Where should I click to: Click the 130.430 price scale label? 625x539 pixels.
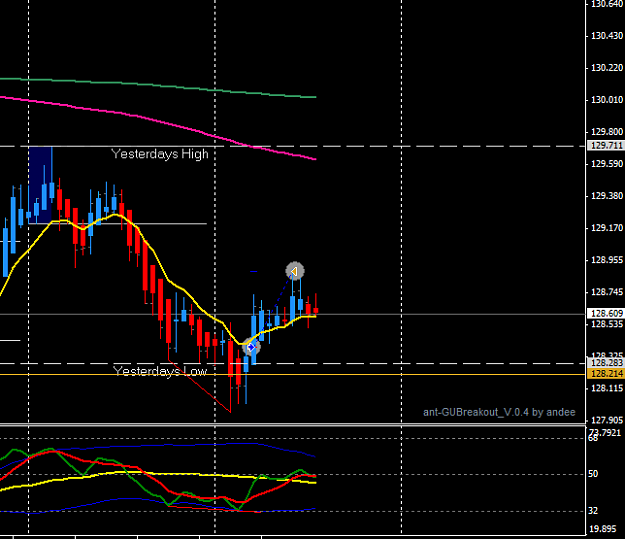pyautogui.click(x=606, y=36)
